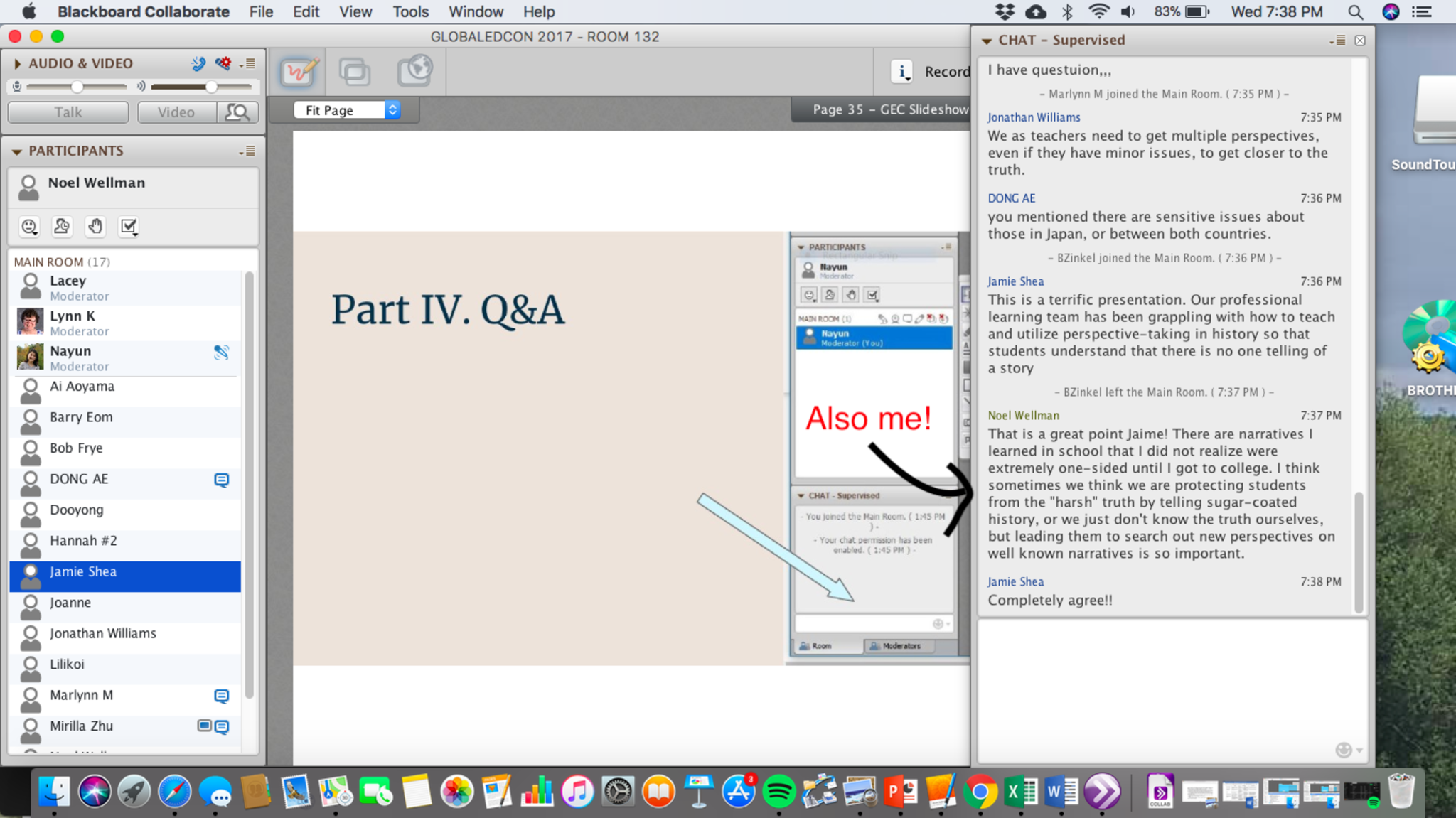
Task: Click the stepped-away status icon
Action: point(62,226)
